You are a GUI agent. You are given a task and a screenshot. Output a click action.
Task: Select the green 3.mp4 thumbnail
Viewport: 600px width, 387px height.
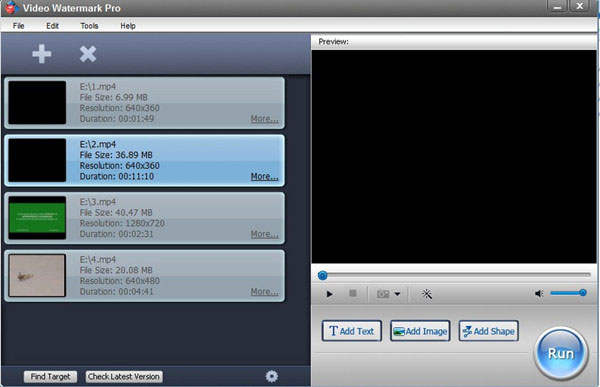(37, 218)
